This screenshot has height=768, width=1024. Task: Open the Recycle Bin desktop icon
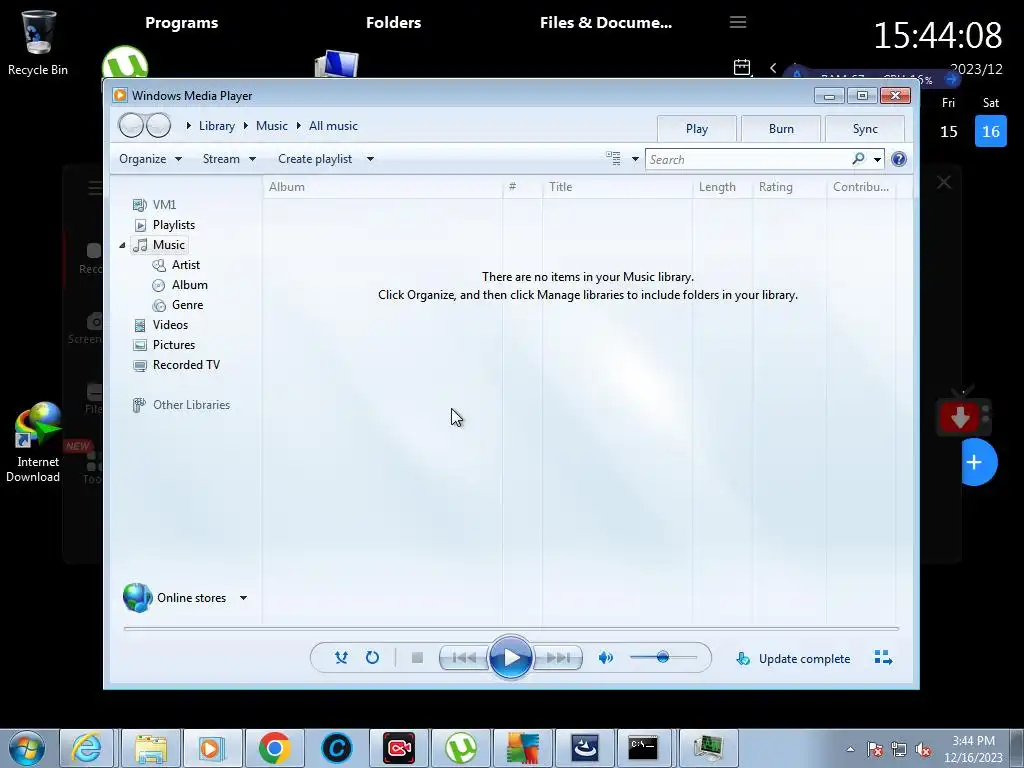click(38, 43)
